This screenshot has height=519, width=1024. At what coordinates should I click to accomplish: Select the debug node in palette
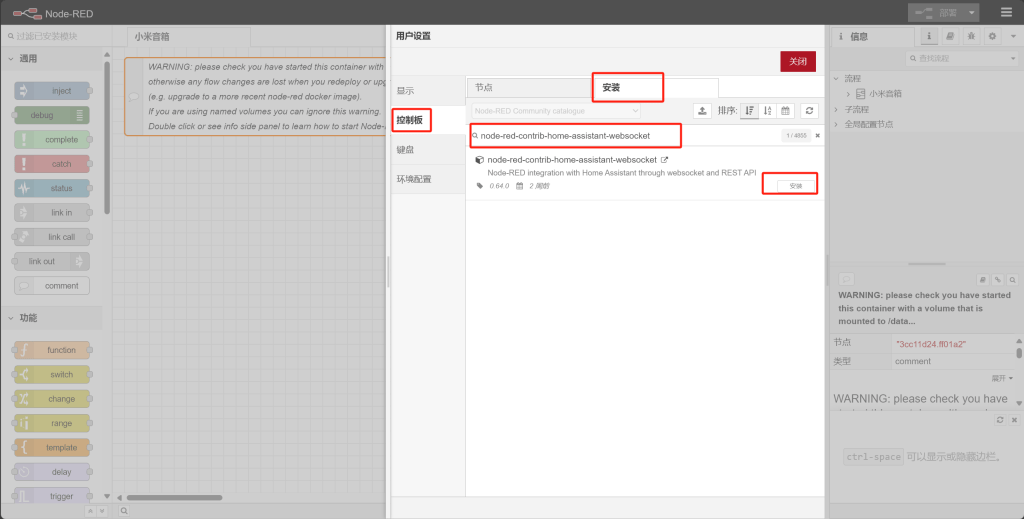click(52, 115)
